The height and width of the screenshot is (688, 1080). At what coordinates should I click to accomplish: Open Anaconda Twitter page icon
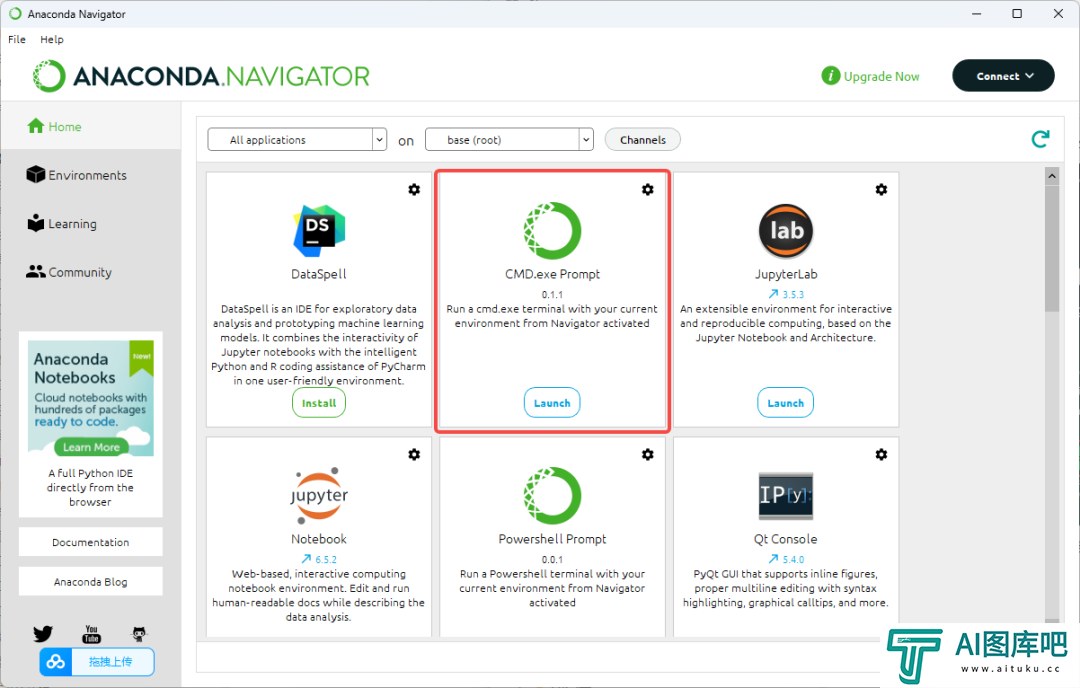[43, 634]
